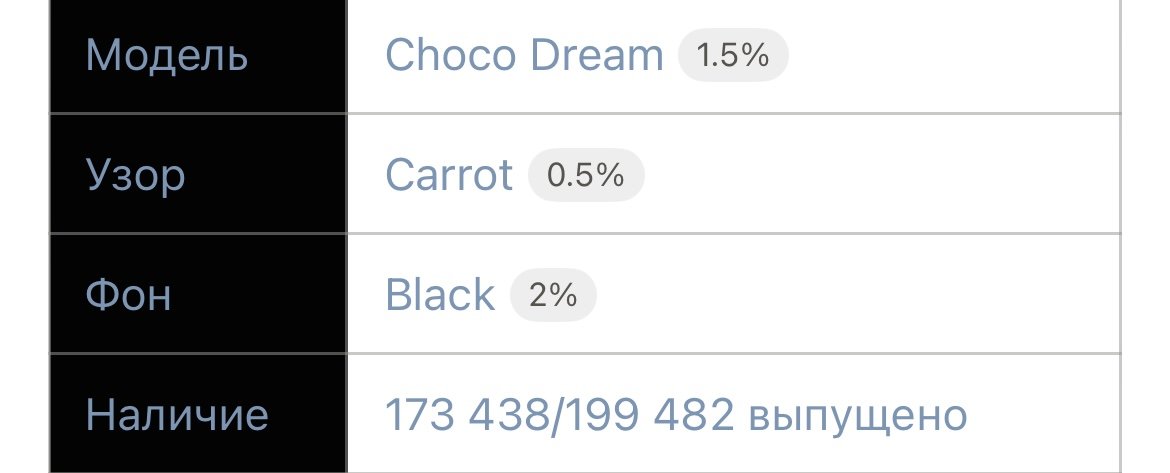Click the total supply number 199 482
Image resolution: width=1170 pixels, height=473 pixels.
point(647,415)
